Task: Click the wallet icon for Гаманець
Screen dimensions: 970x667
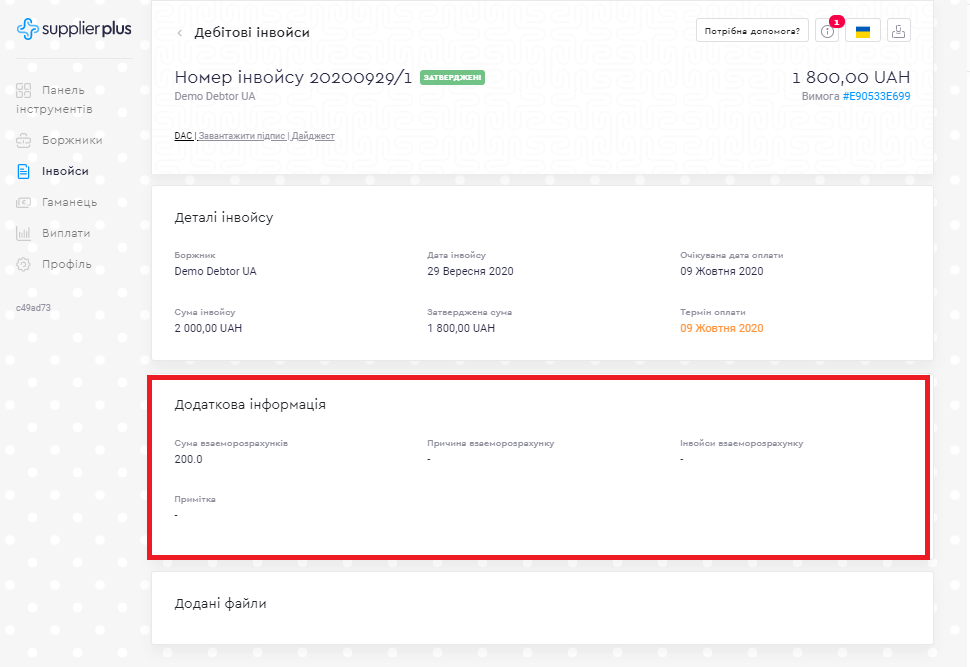Action: click(24, 203)
